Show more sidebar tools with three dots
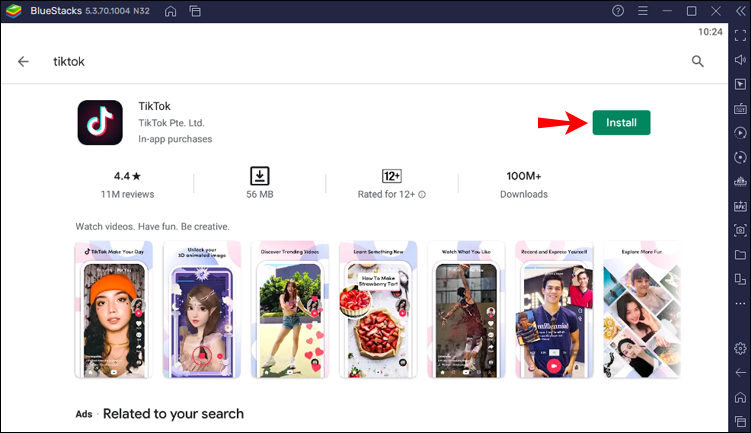 [x=740, y=304]
